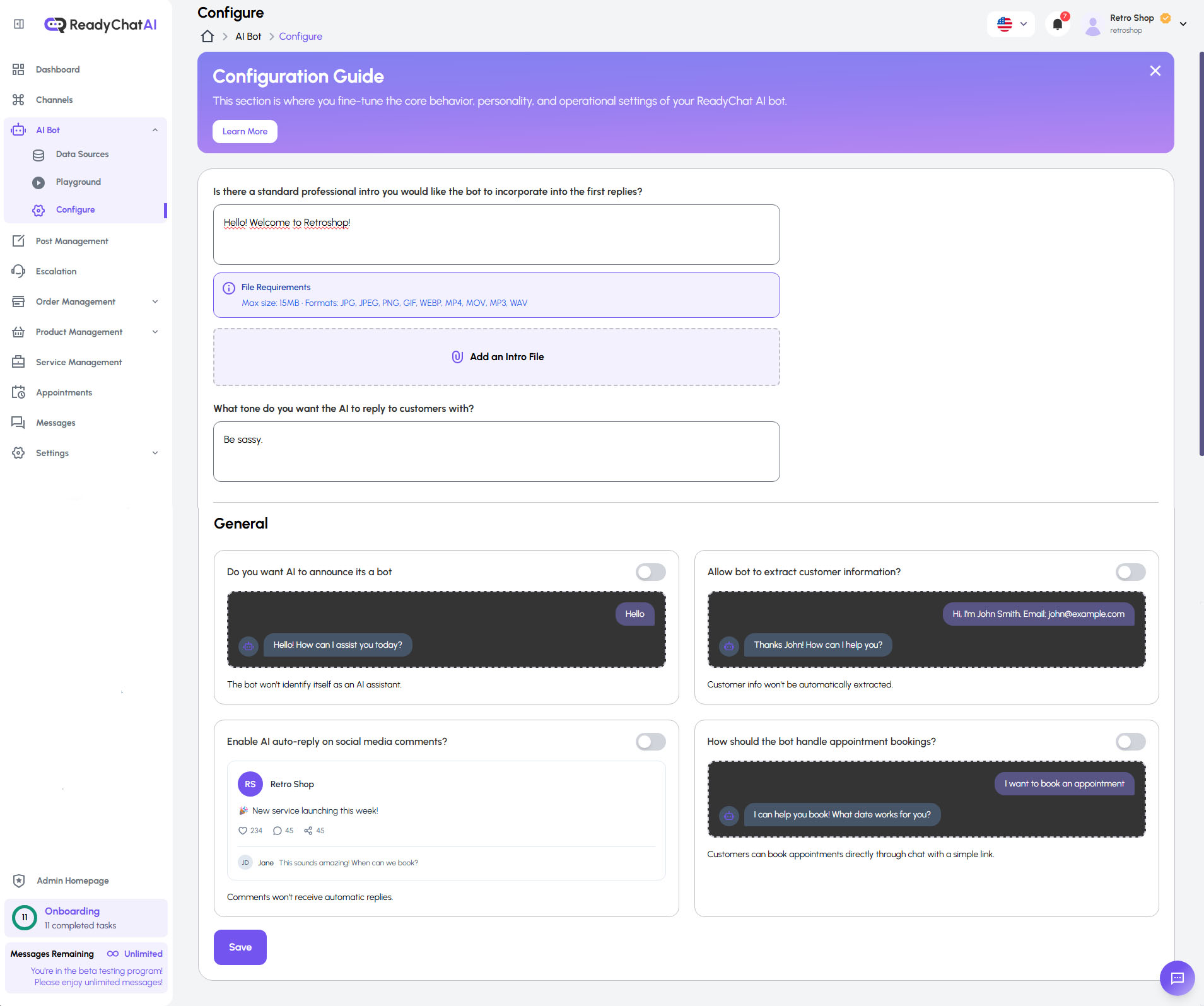This screenshot has width=1204, height=1006.
Task: Click the Add an Intro File area
Action: (x=497, y=356)
